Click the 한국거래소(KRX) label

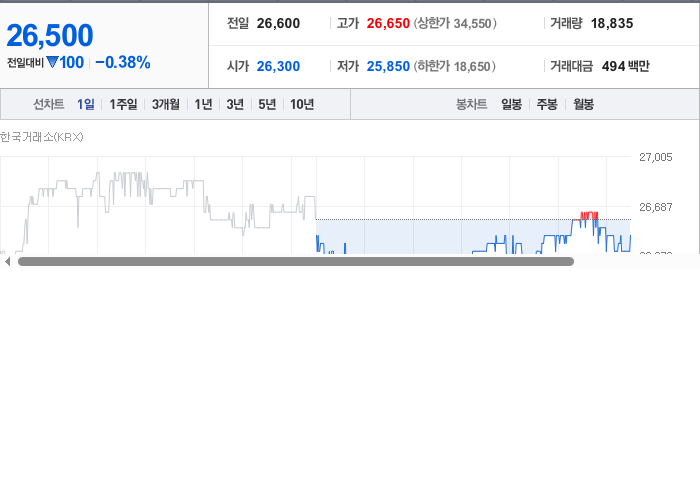click(42, 137)
